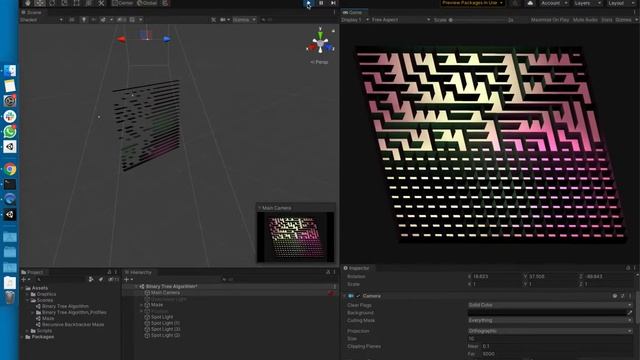Viewport: 640px width, 360px height.
Task: Open the Free Aspect dropdown
Action: pyautogui.click(x=401, y=20)
